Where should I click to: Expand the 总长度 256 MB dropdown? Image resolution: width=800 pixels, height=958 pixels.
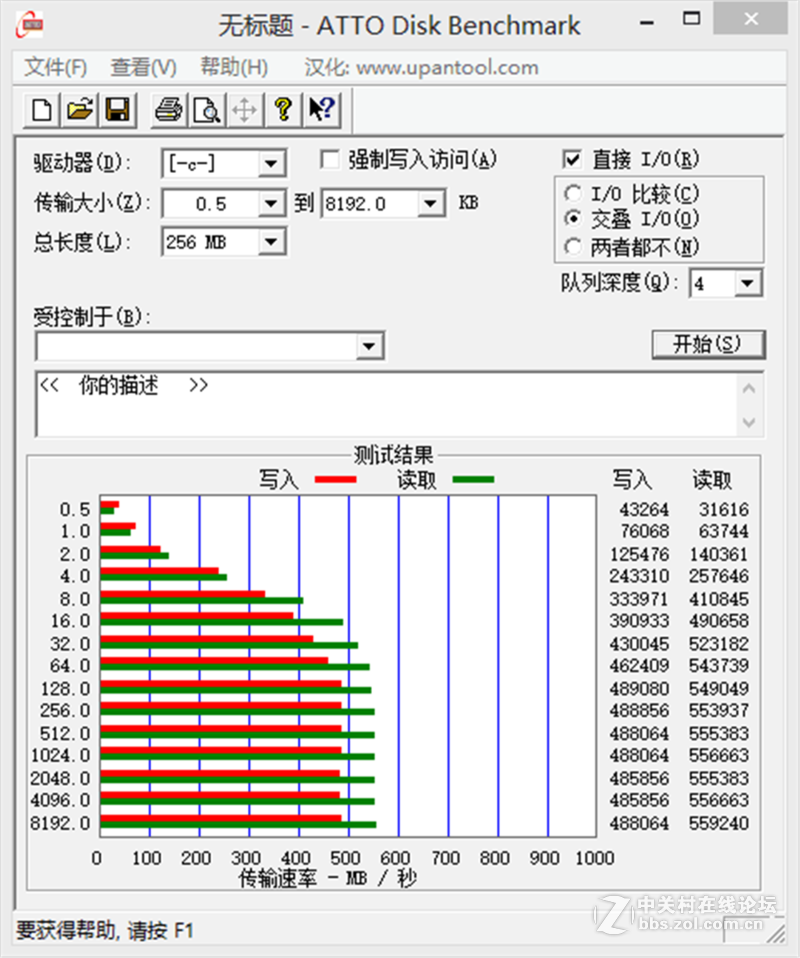(271, 241)
